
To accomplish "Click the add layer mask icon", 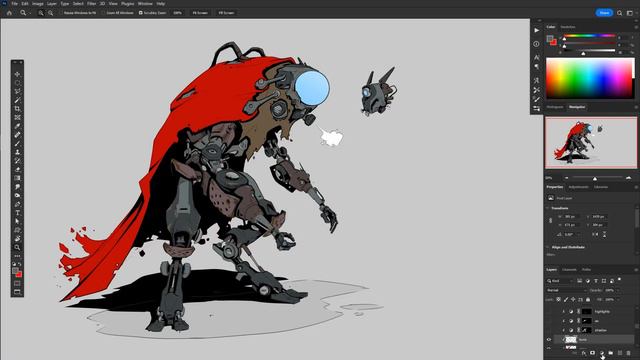I will 592,353.
